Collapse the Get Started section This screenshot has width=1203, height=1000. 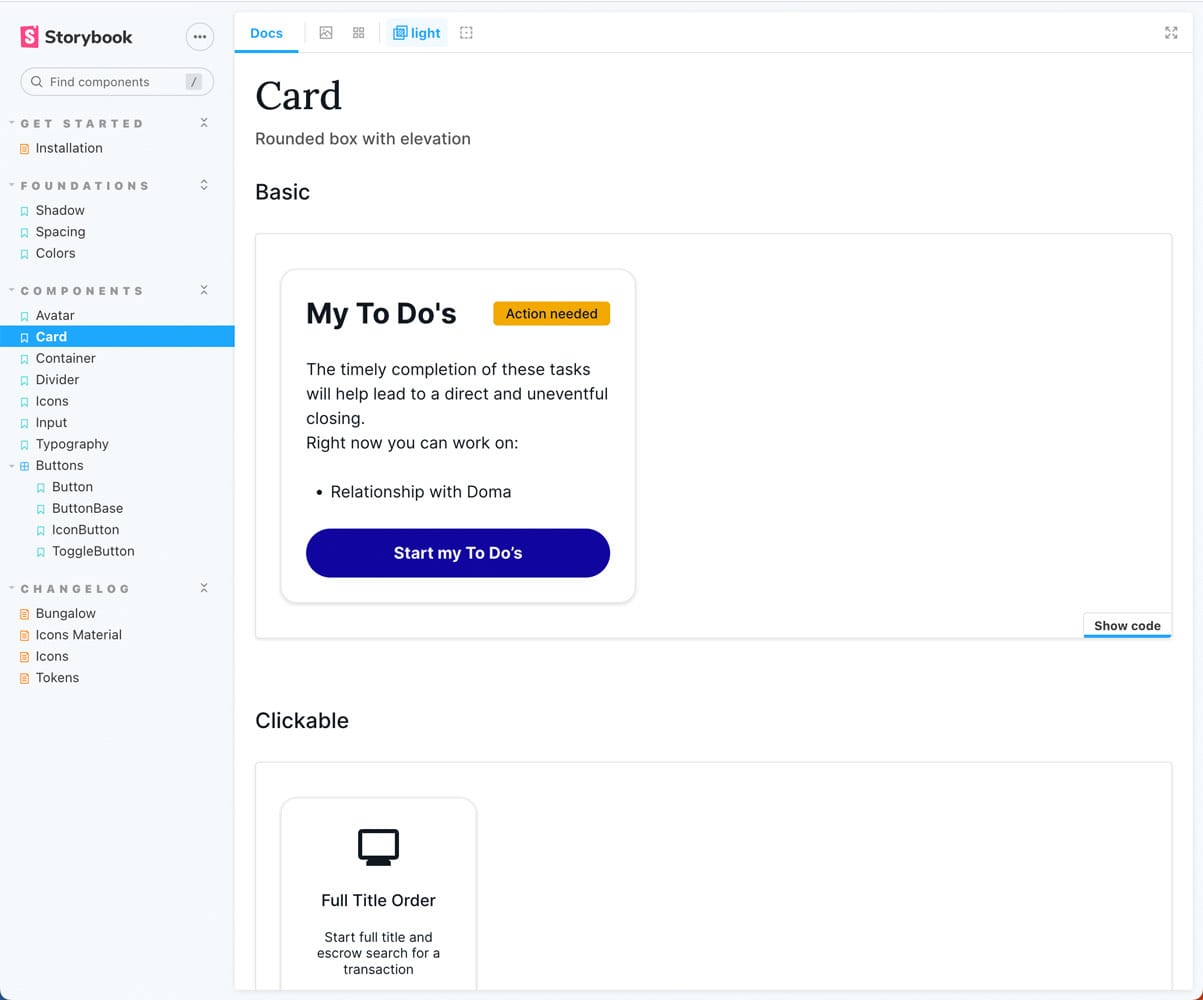pos(204,123)
